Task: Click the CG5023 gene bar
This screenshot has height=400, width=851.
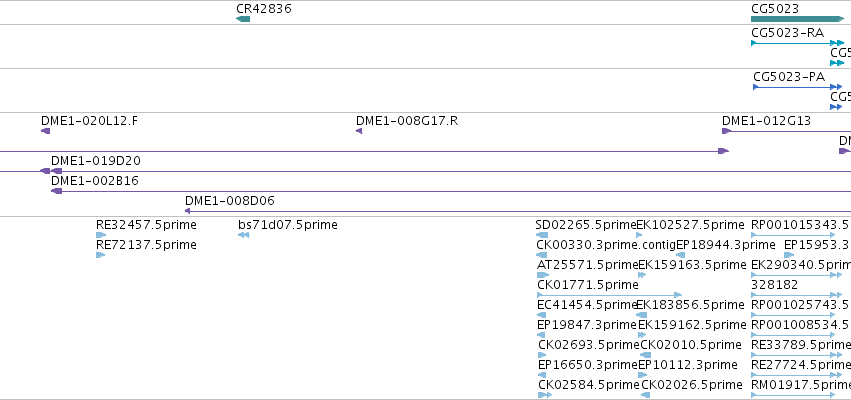Action: coord(797,19)
